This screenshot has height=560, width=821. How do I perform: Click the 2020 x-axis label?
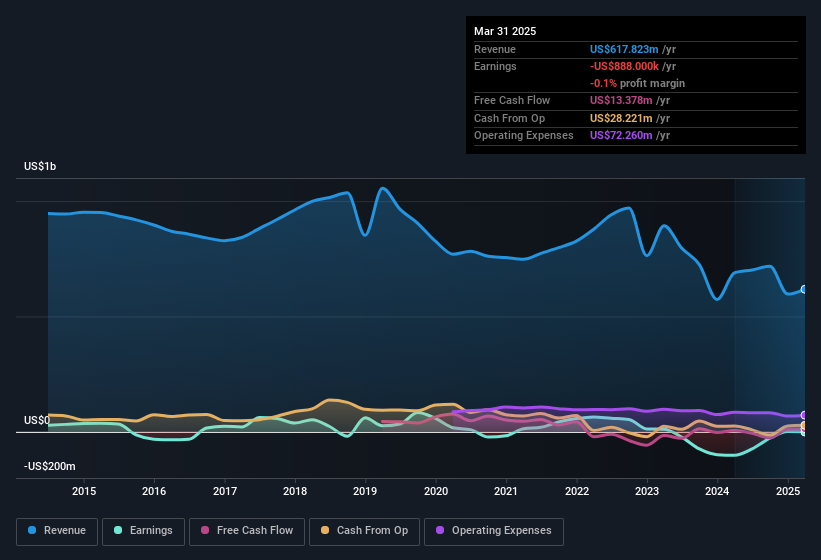436,491
